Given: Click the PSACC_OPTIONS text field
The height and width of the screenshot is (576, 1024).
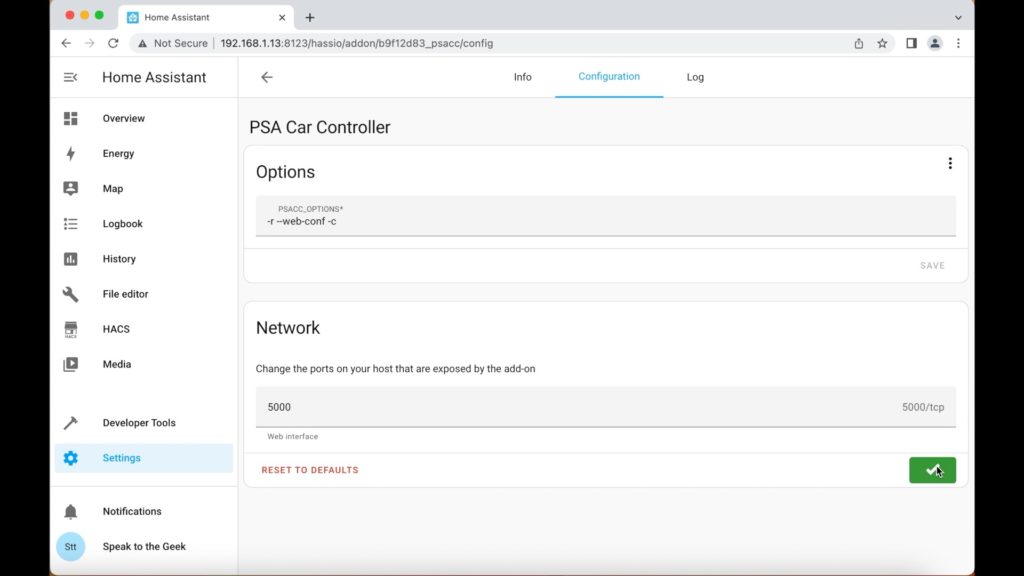Looking at the screenshot, I should (605, 216).
